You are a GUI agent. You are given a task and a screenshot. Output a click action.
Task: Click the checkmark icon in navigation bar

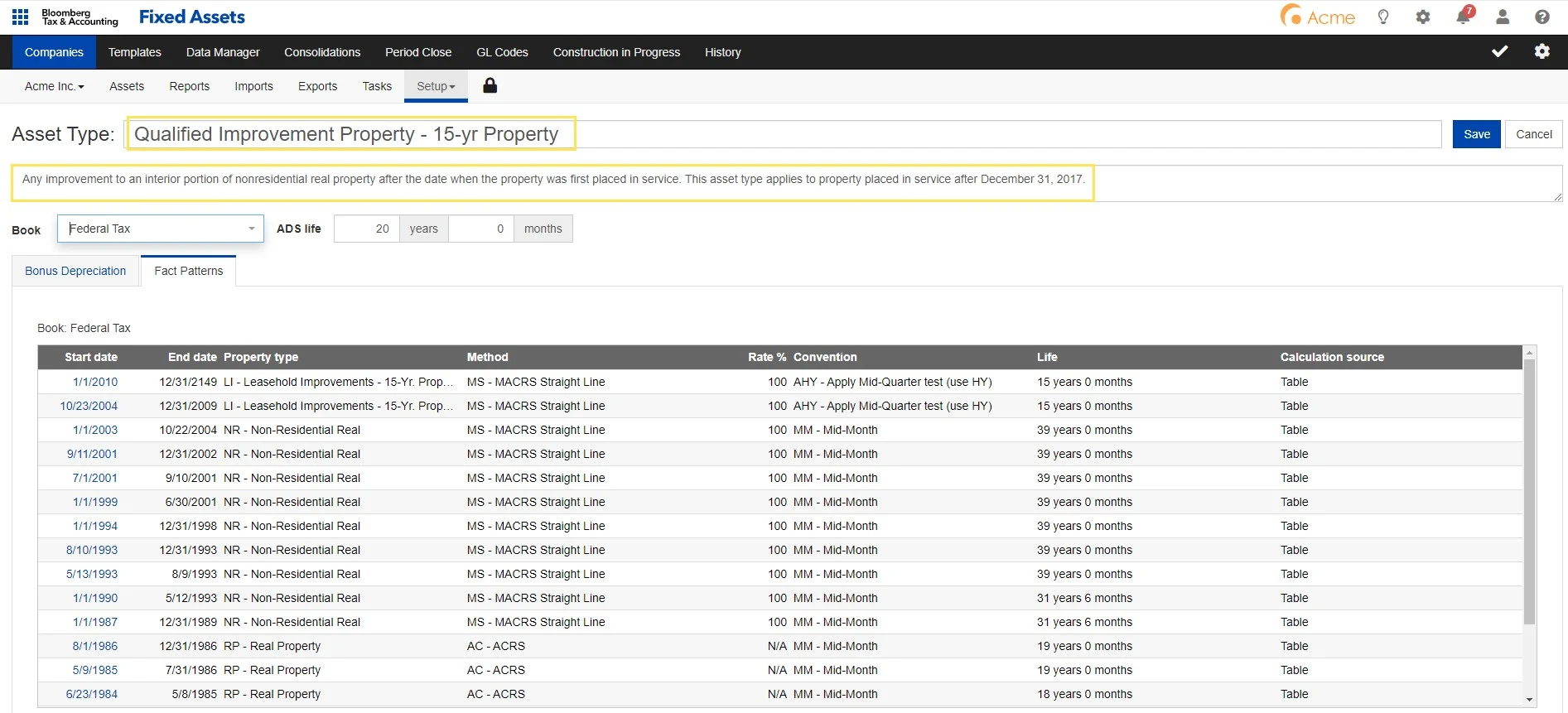pos(1500,51)
